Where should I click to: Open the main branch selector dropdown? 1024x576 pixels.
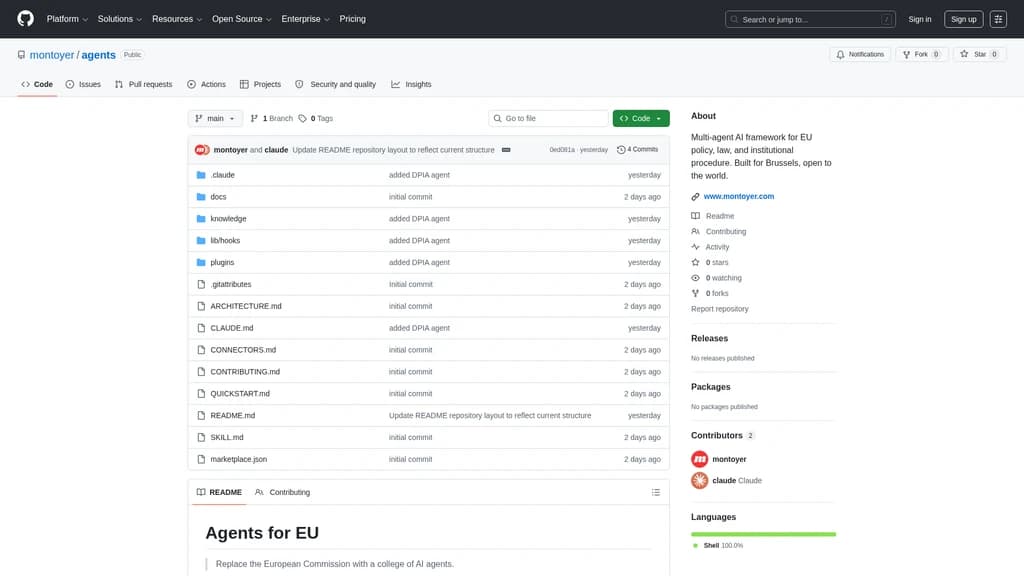pos(215,118)
